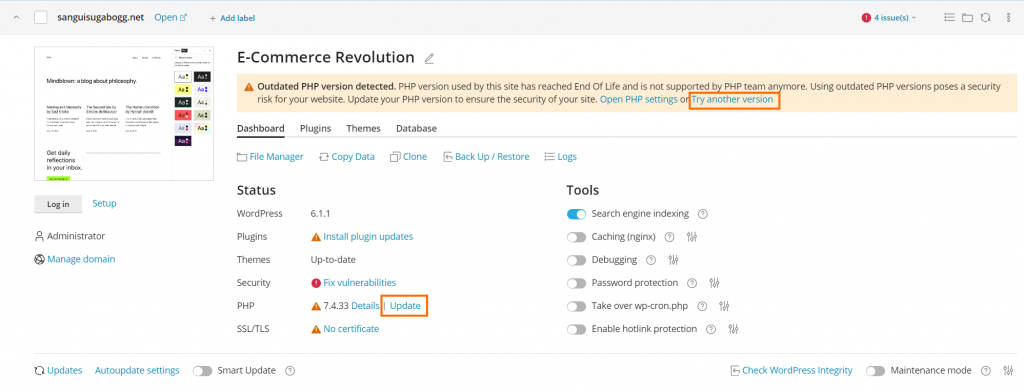Screen dimensions: 1024x391
Task: Switch on Take over wp-cron.php
Action: (x=577, y=306)
